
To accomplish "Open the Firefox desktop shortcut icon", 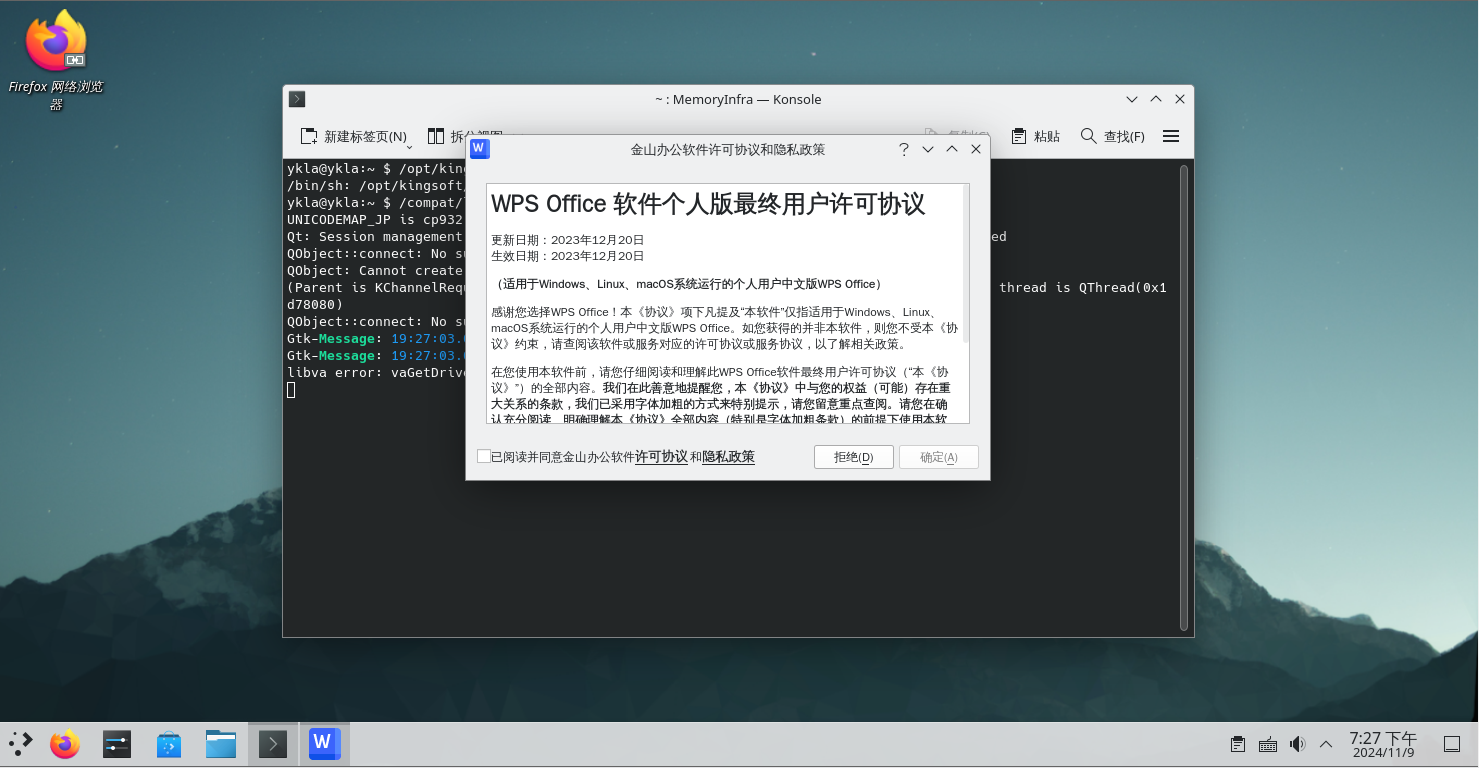I will (56, 40).
